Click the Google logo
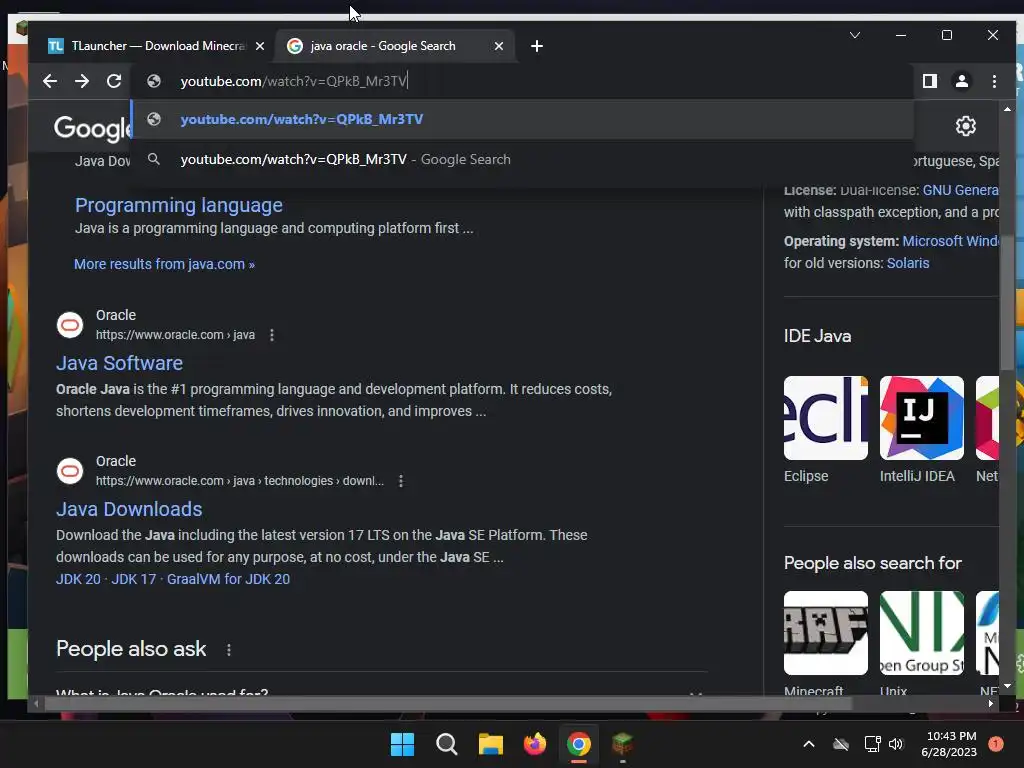 click(x=93, y=129)
